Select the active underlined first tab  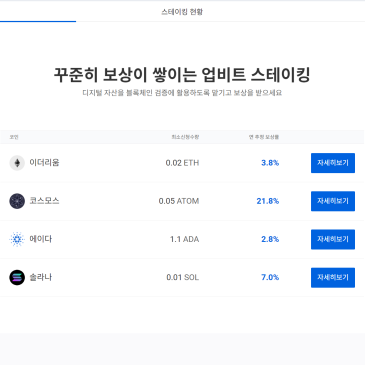point(38,11)
